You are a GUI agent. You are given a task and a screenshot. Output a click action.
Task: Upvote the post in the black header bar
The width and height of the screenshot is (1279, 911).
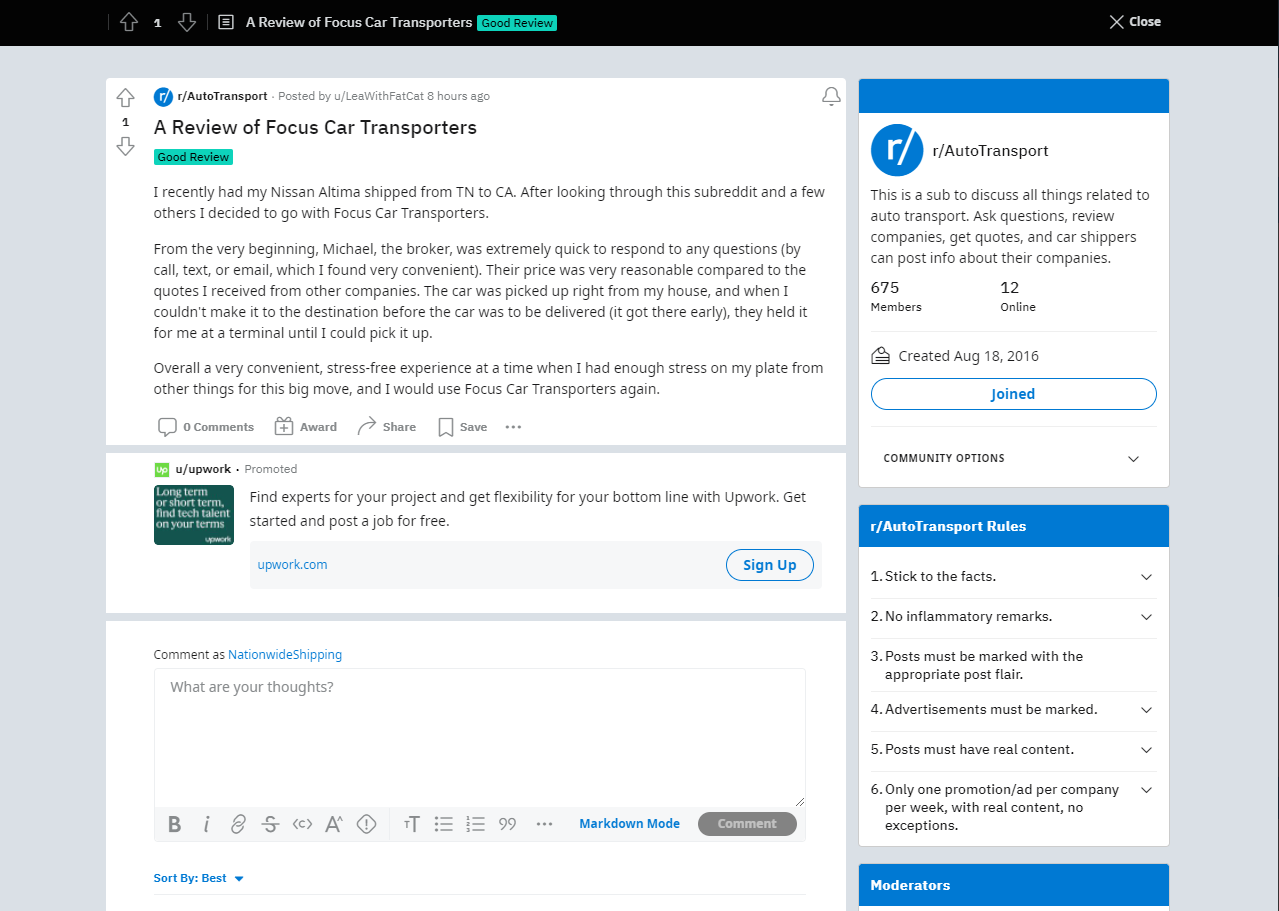pos(128,22)
